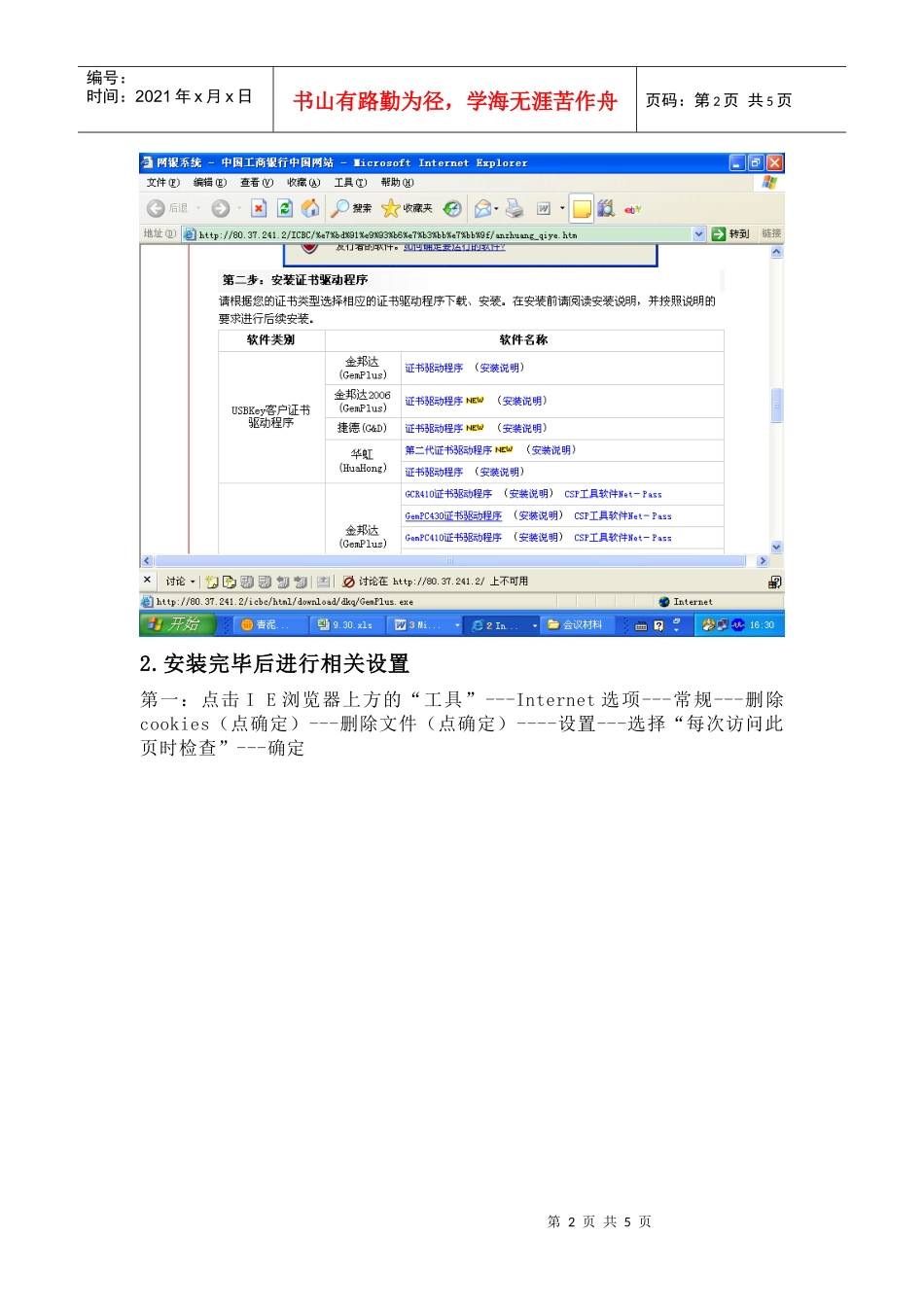
Task: Click CSP工具软件Net-Pass link in GCR410 row
Action: coord(613,494)
